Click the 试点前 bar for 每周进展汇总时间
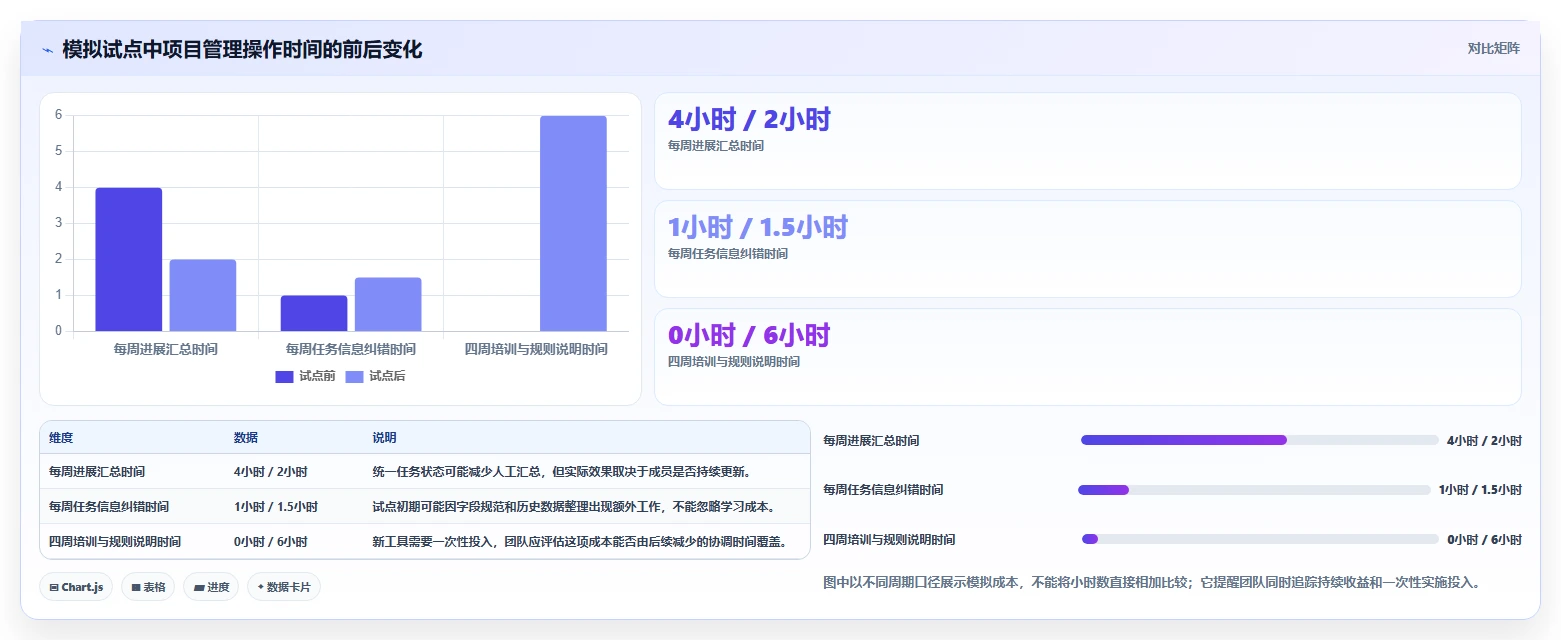This screenshot has width=1561, height=640. 129,259
